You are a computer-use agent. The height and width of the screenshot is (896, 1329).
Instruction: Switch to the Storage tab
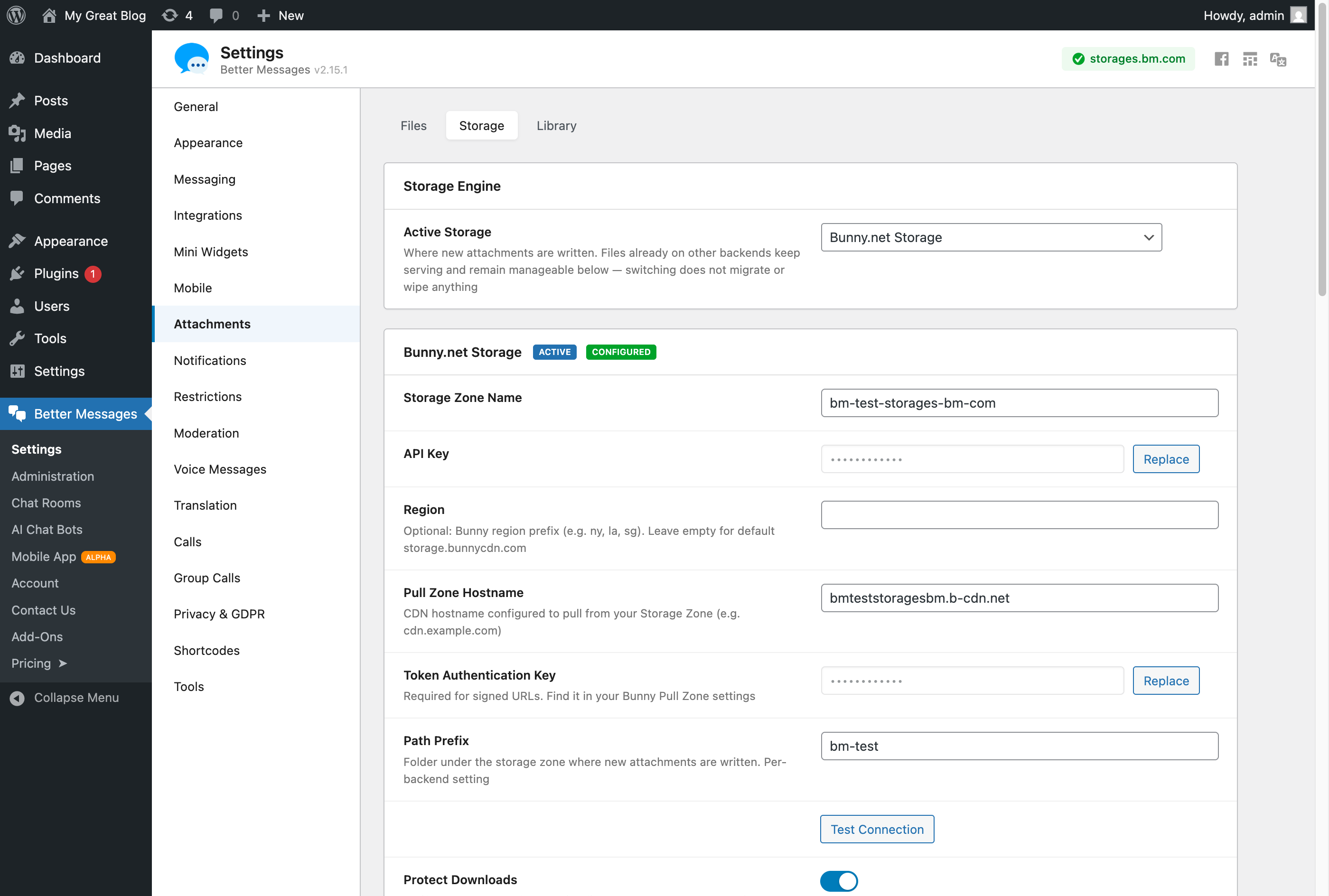point(482,125)
